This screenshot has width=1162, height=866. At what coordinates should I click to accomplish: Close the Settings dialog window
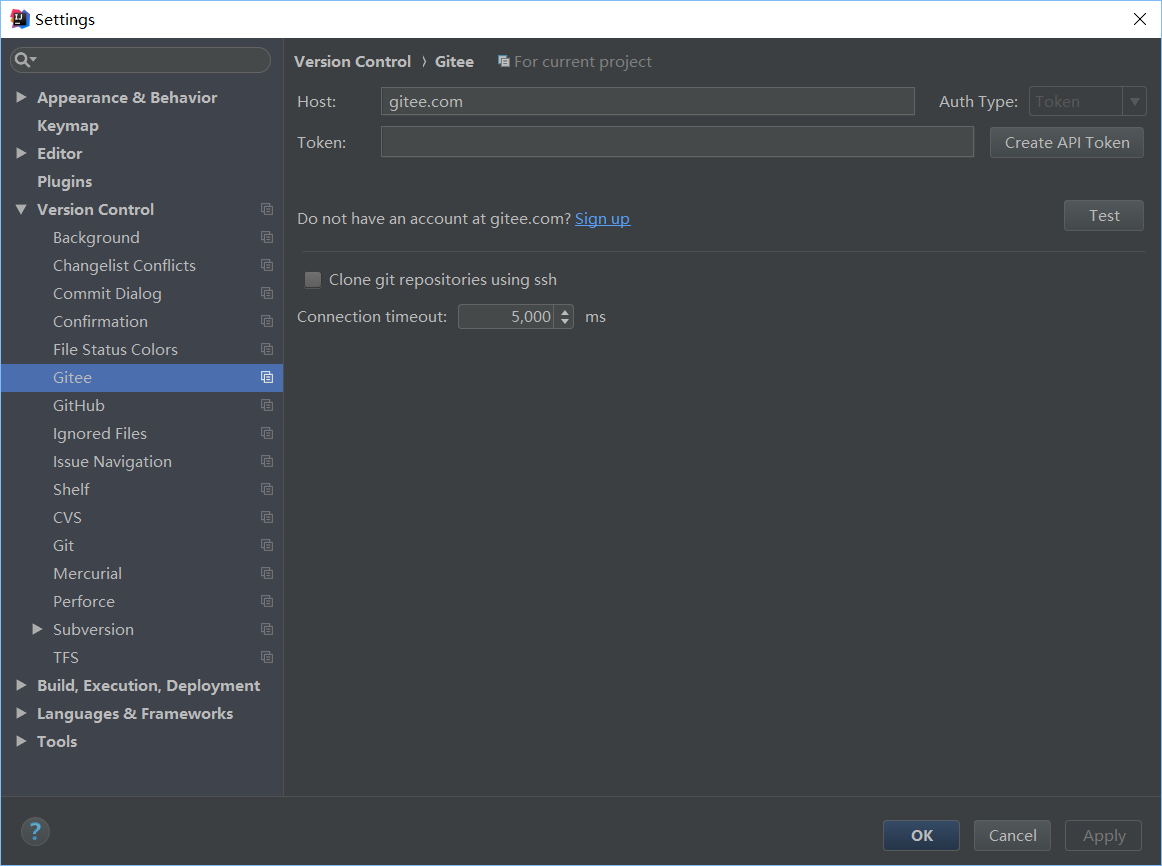(x=1140, y=19)
